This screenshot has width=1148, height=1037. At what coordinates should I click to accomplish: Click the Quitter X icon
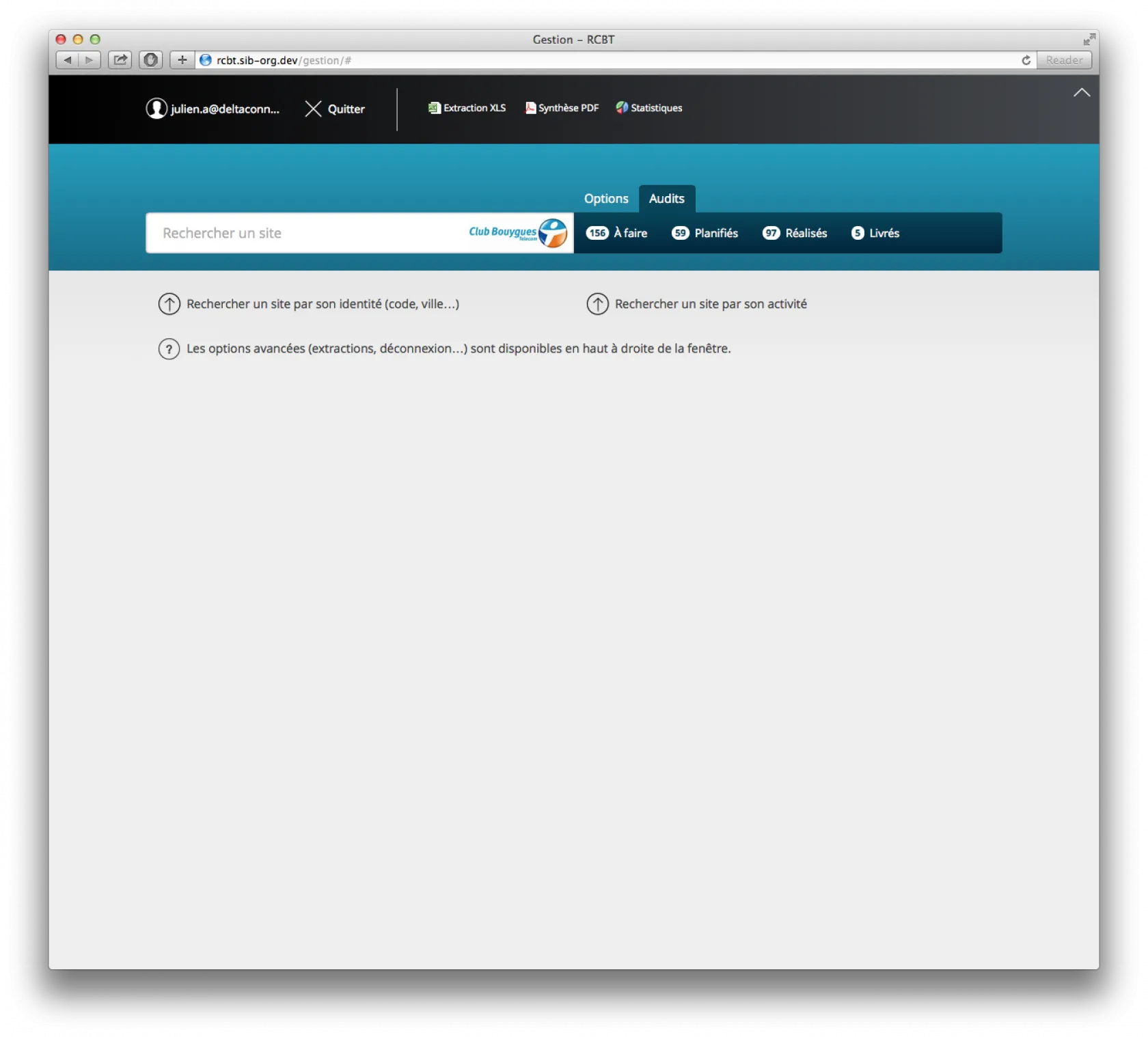pos(313,109)
